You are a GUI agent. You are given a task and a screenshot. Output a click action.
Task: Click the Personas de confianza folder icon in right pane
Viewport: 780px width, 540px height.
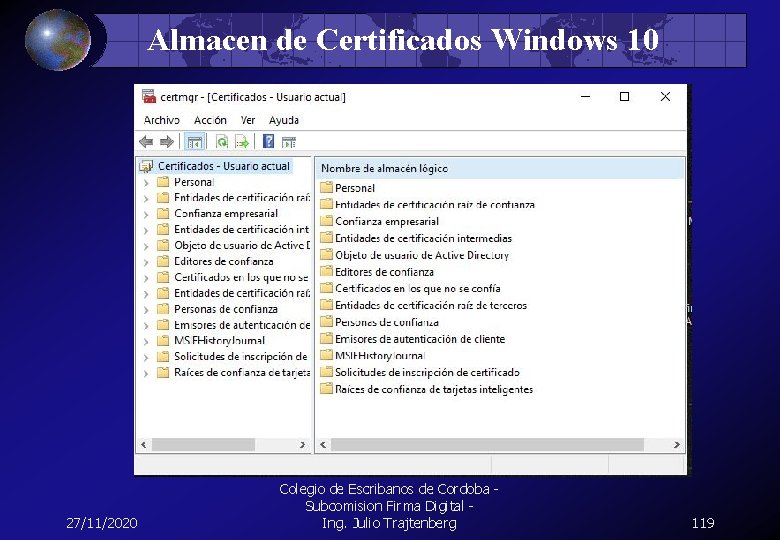(x=326, y=322)
